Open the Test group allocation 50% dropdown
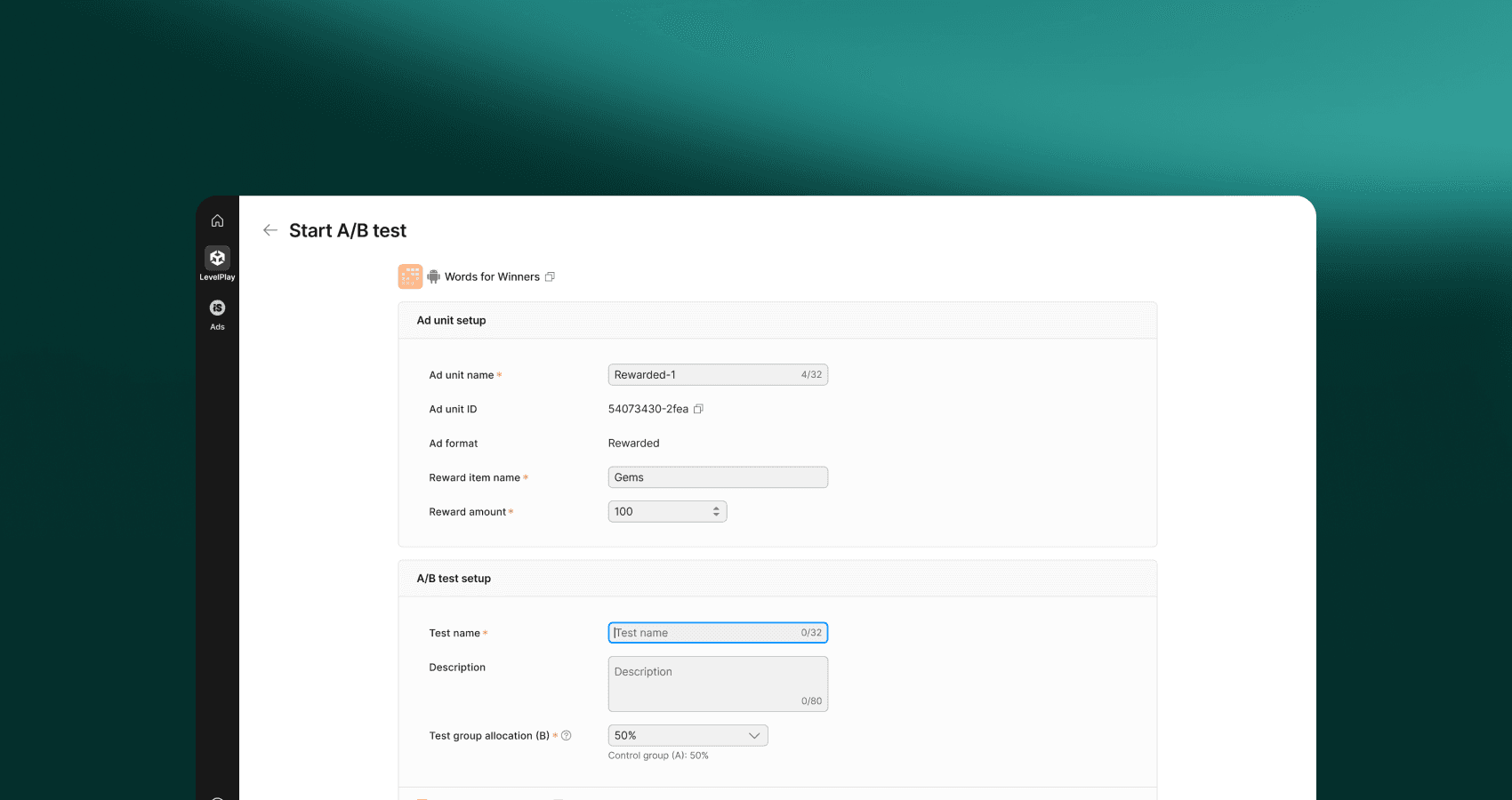The image size is (1512, 800). pyautogui.click(x=687, y=735)
